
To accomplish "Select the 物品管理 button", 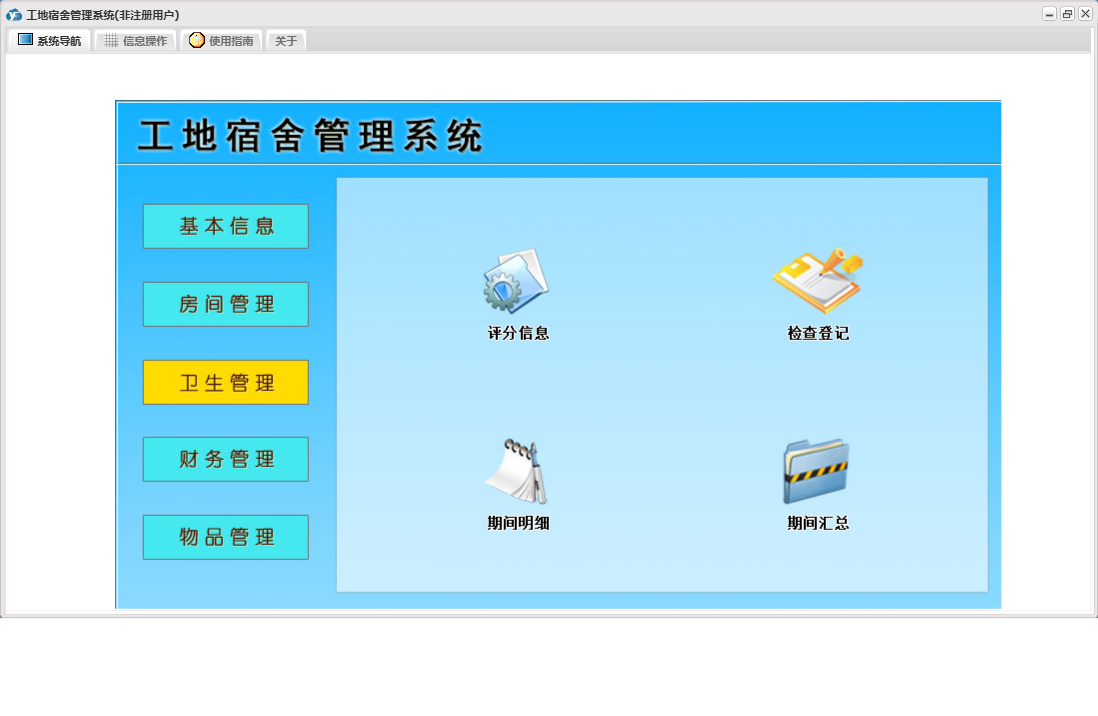I will 225,537.
